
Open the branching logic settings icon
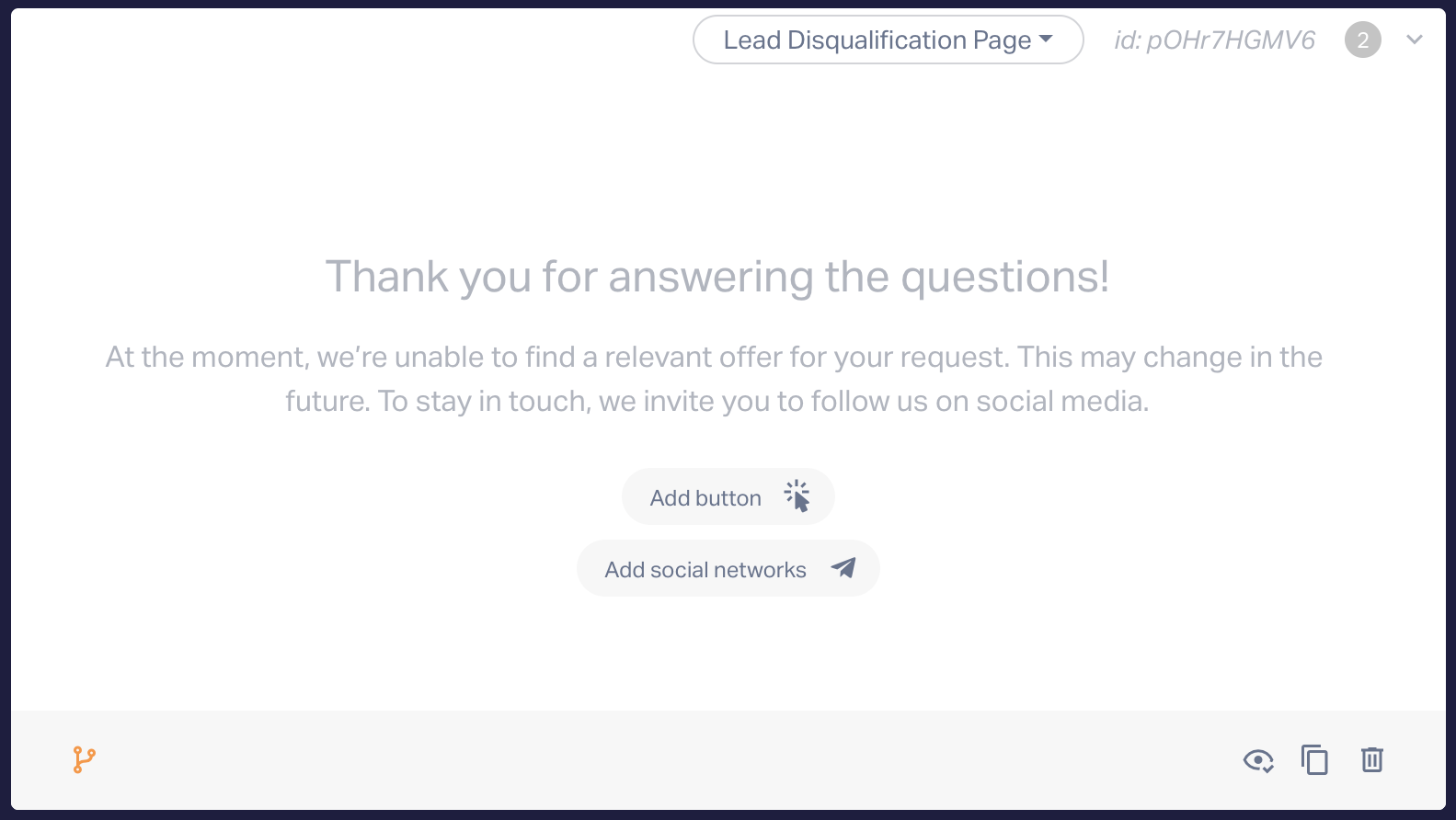click(x=84, y=759)
